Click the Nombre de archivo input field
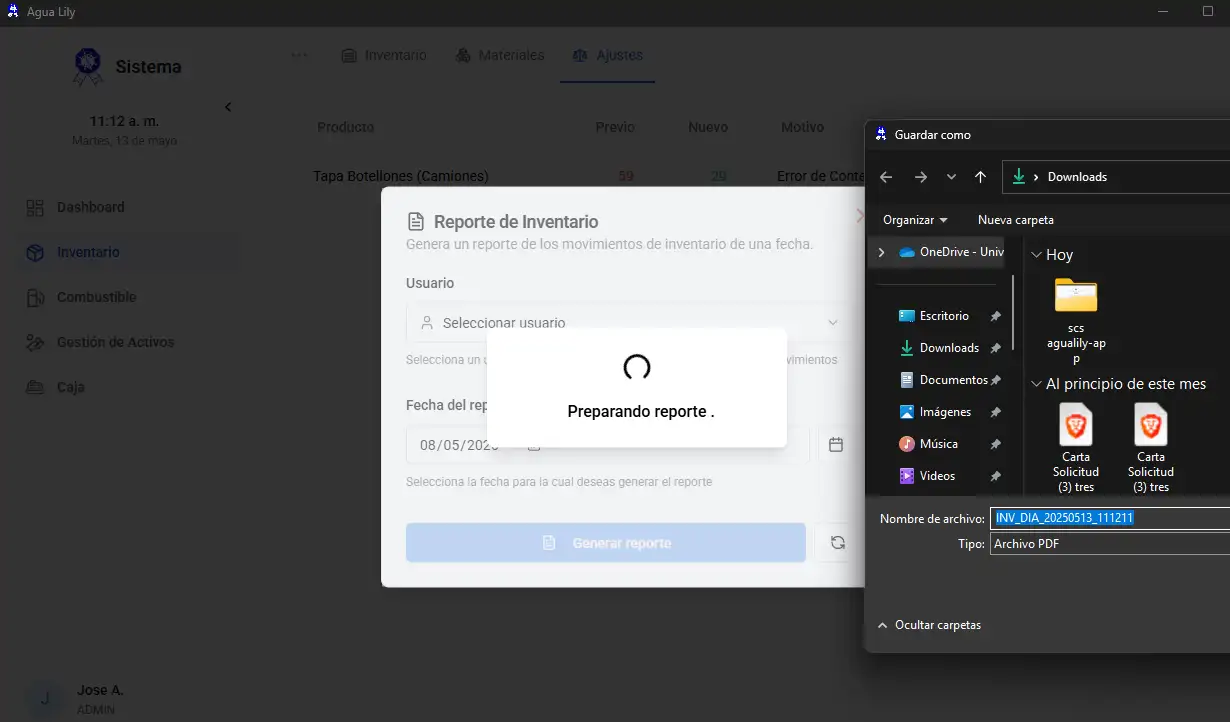The image size is (1230, 722). click(1108, 518)
